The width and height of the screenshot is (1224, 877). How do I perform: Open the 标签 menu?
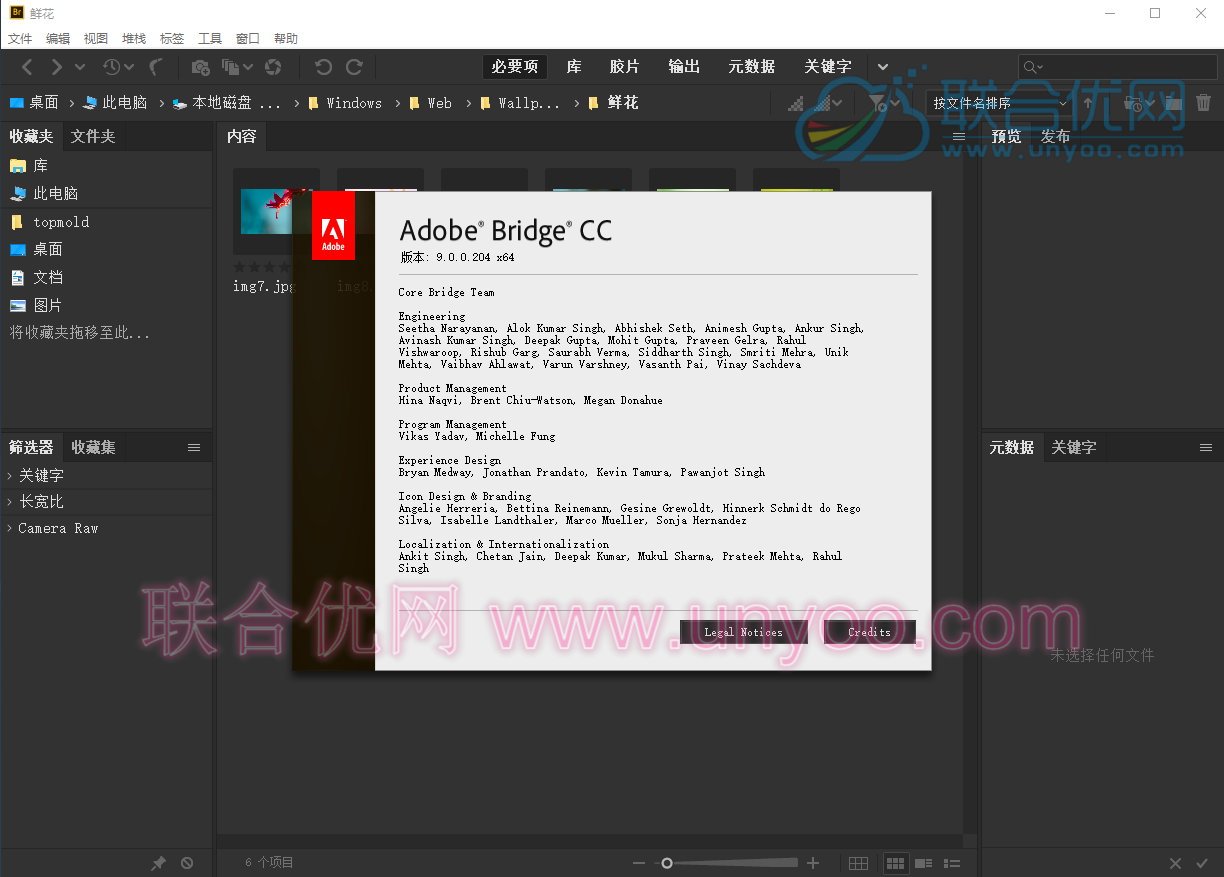pos(172,38)
